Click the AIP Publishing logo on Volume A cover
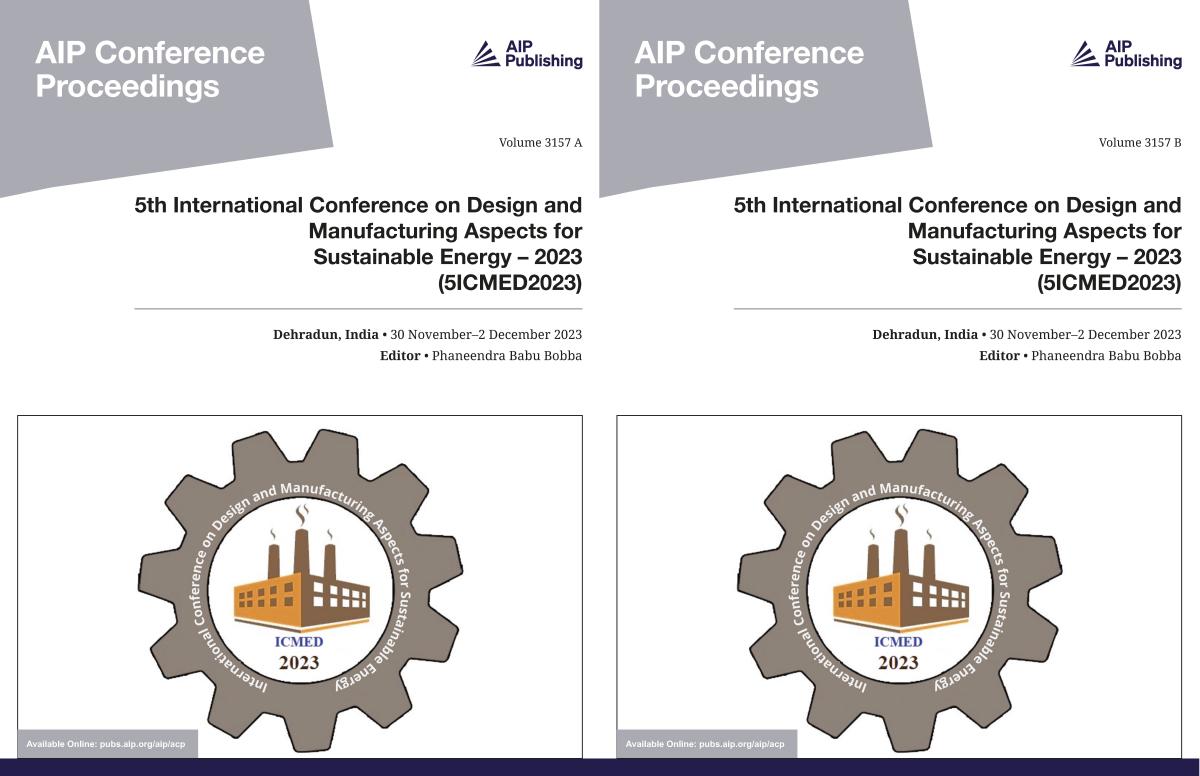Image resolution: width=1200 pixels, height=776 pixels. click(x=527, y=54)
